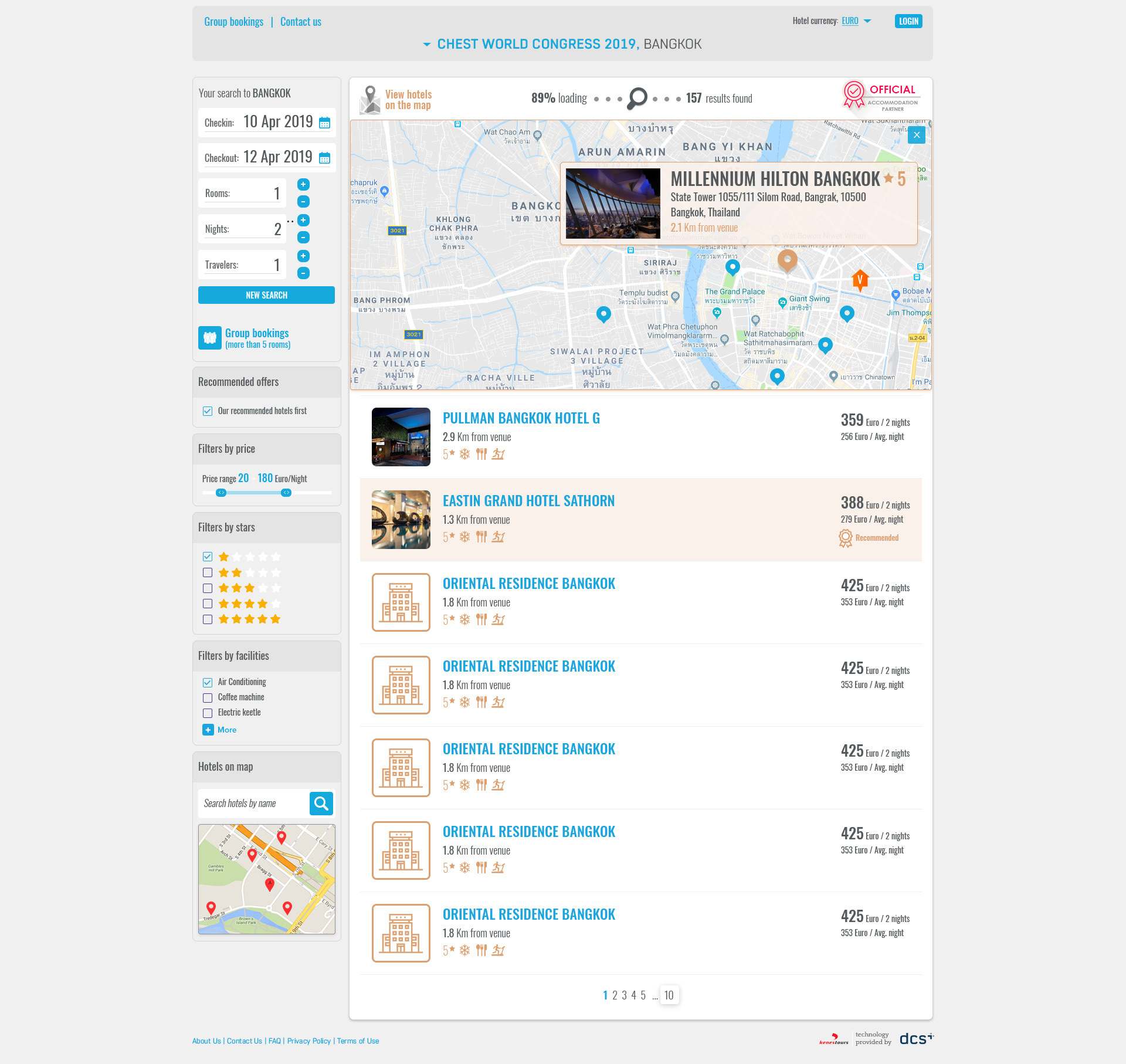Remove a traveler with the minus button
1126x1064 pixels.
coord(303,273)
